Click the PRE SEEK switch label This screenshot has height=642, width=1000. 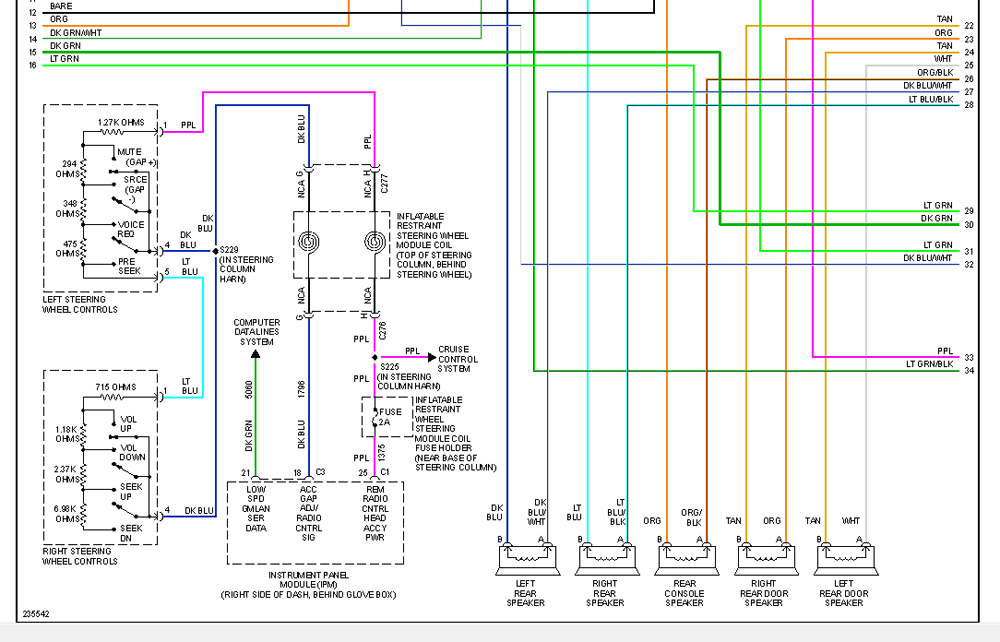[129, 266]
